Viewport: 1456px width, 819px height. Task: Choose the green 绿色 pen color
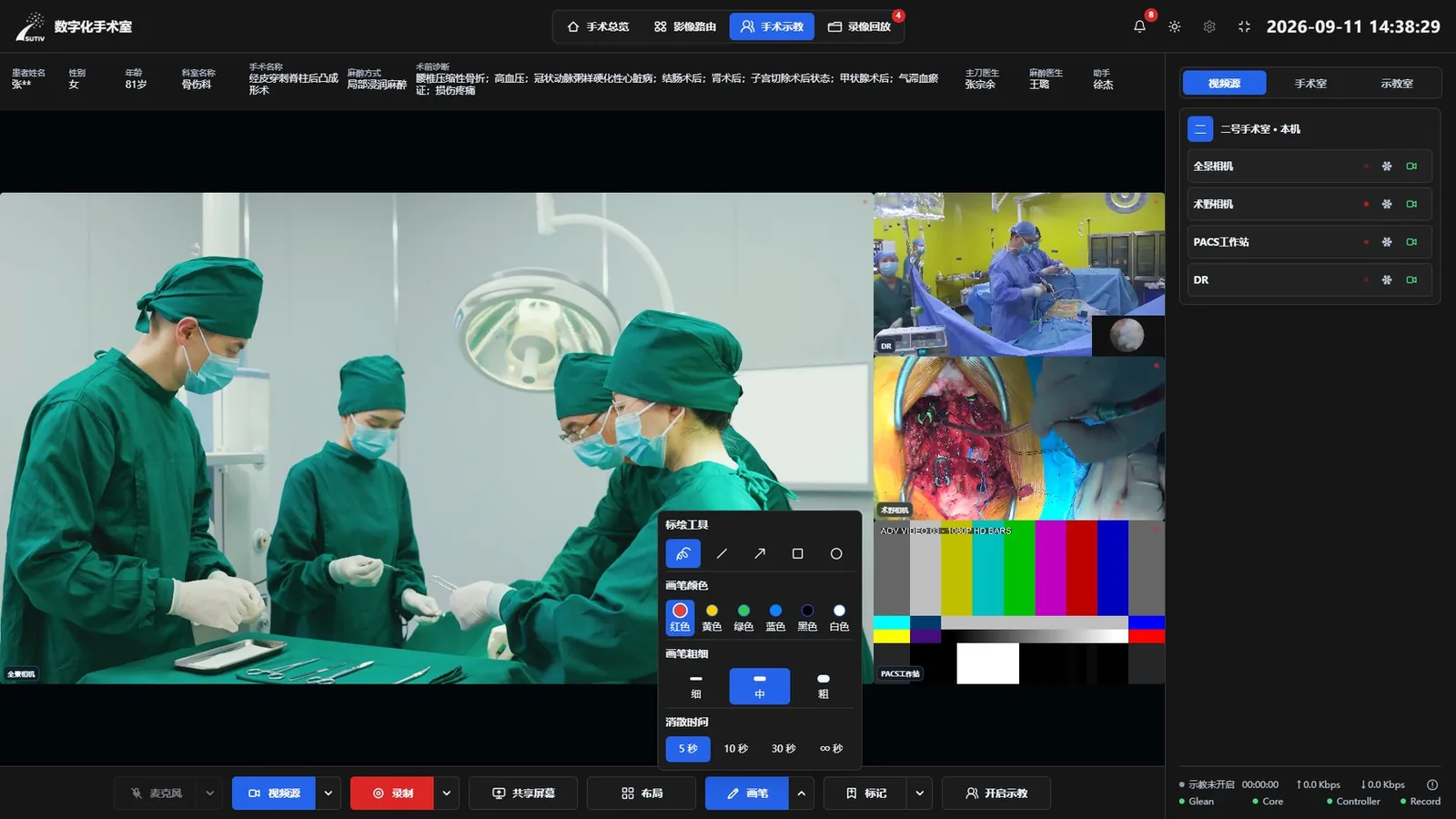743,618
